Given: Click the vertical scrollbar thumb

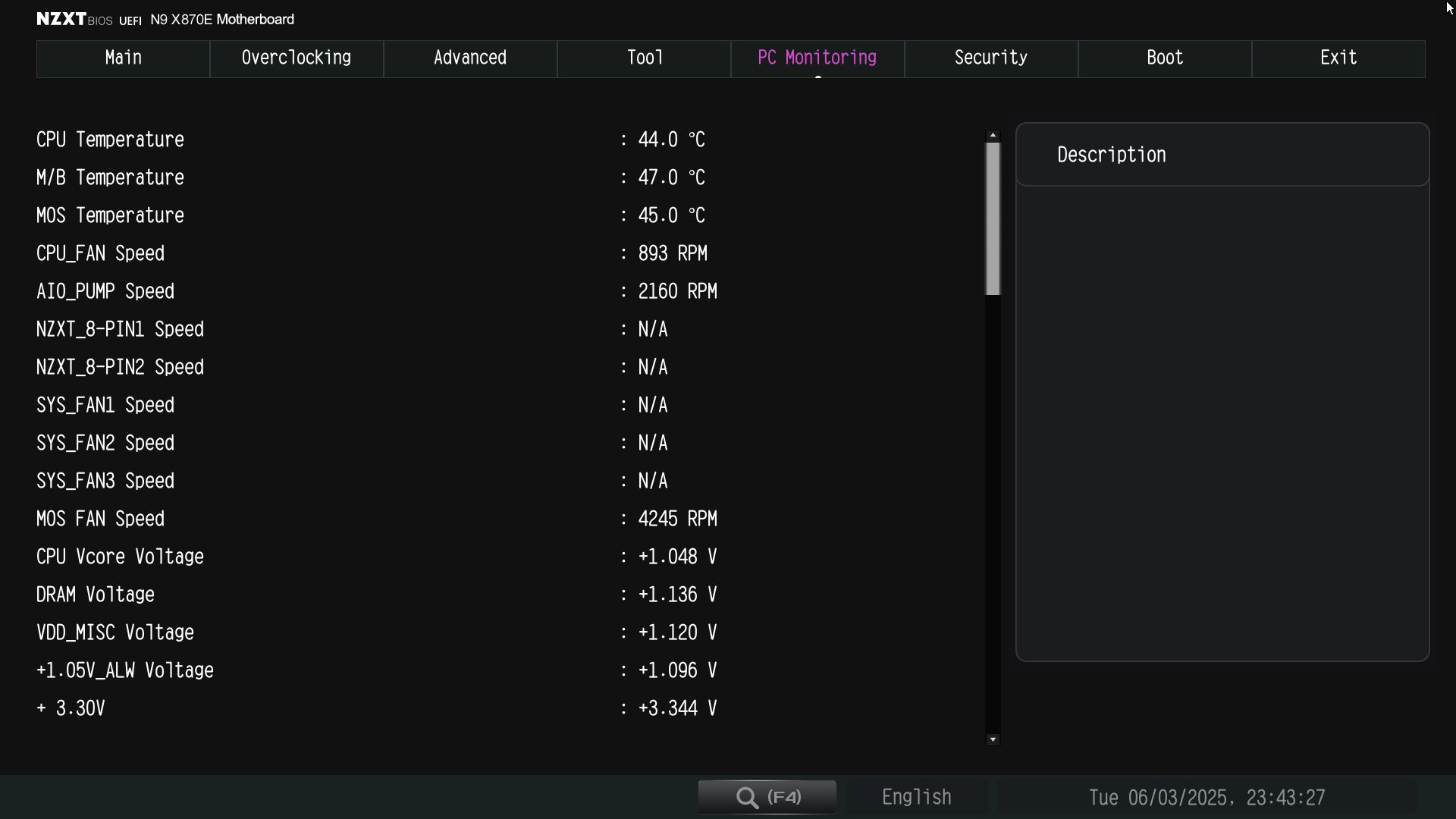Looking at the screenshot, I should tap(993, 218).
